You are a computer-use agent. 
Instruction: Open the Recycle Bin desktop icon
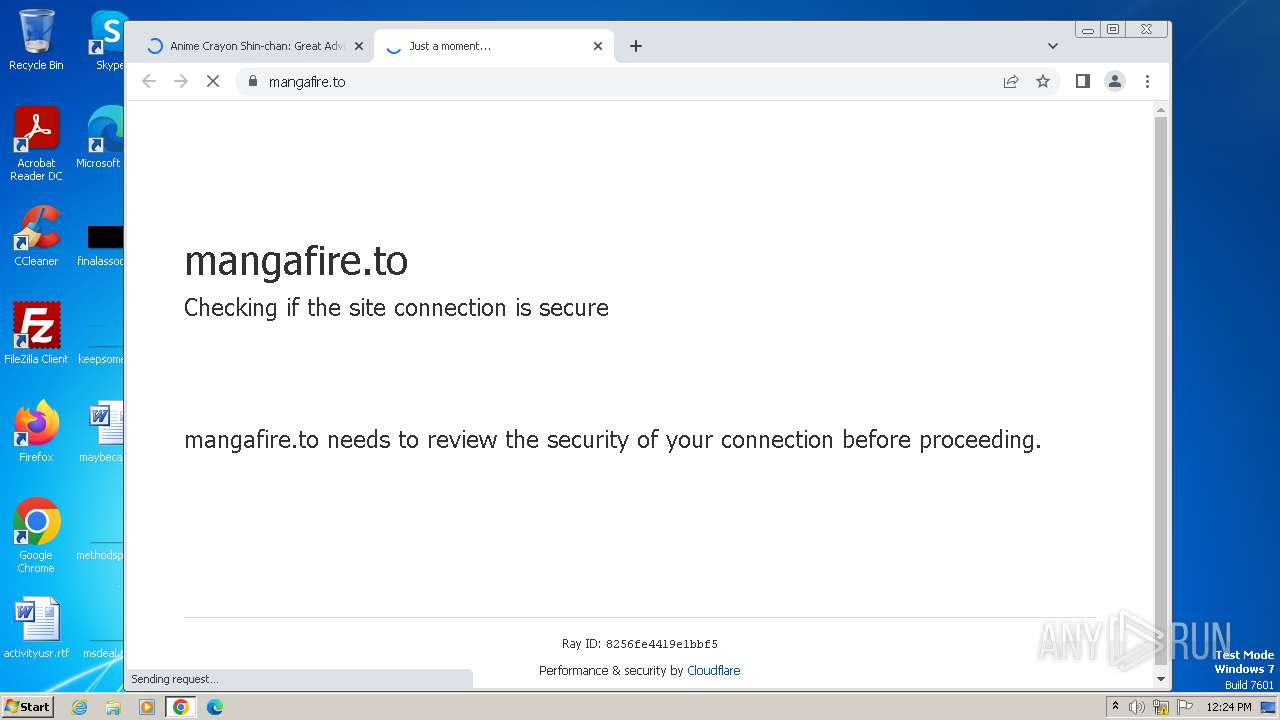[x=36, y=40]
